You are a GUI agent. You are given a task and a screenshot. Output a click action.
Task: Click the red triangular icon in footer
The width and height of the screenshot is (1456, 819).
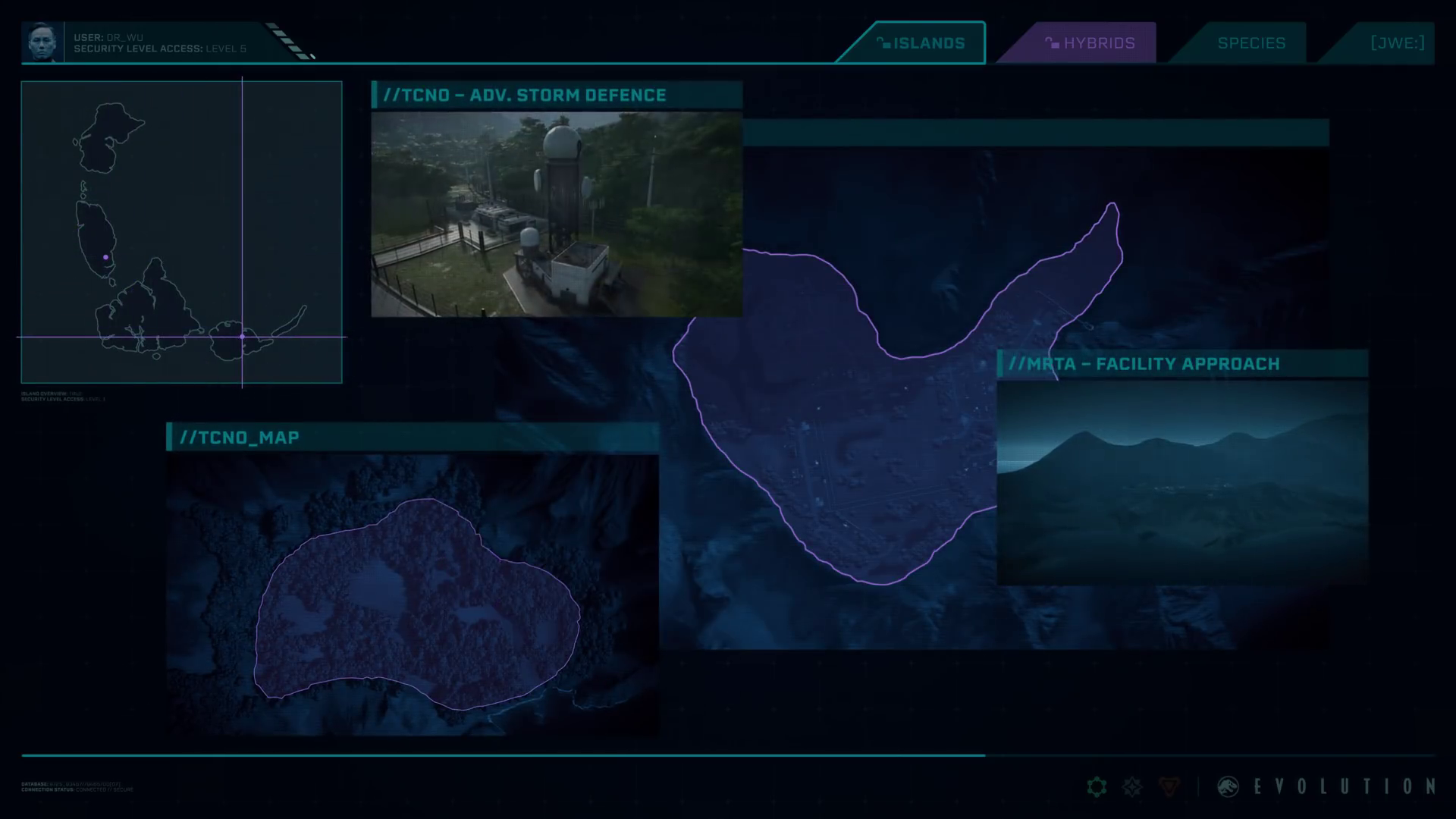click(x=1169, y=786)
